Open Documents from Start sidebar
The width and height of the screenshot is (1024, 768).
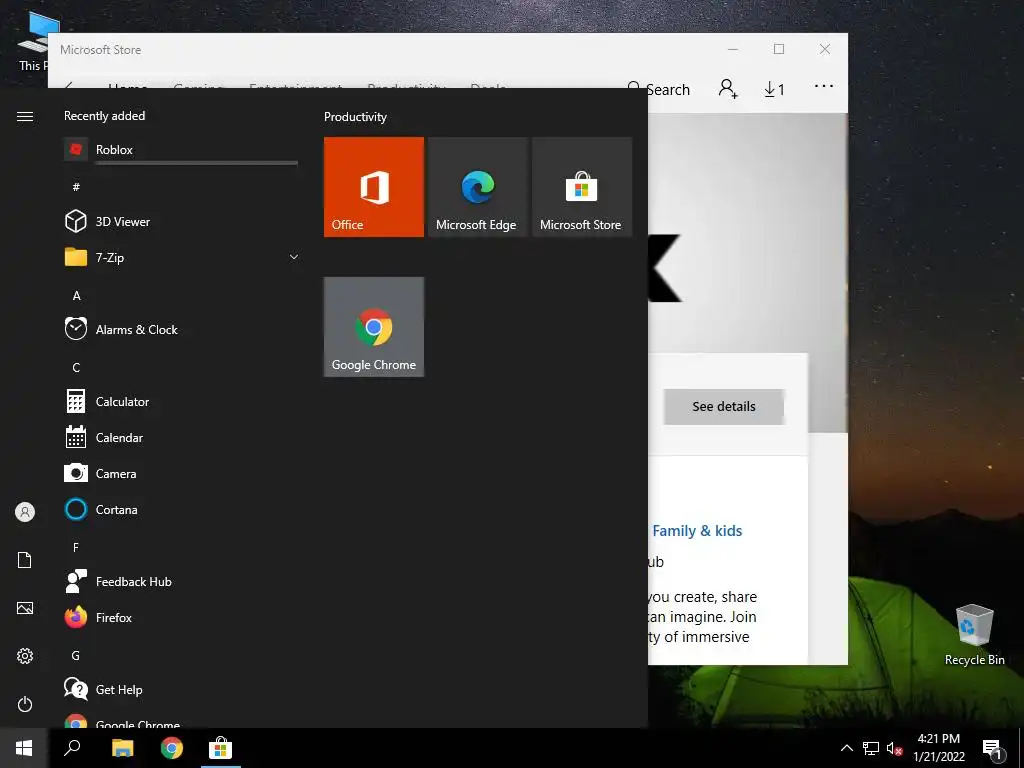25,560
